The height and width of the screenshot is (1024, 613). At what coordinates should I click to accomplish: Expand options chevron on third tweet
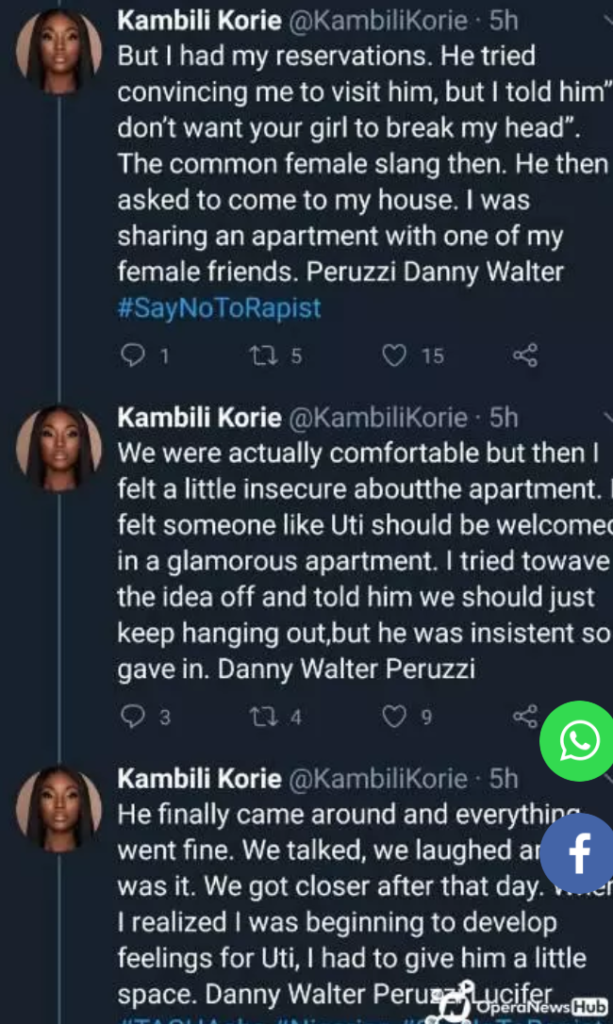(606, 778)
